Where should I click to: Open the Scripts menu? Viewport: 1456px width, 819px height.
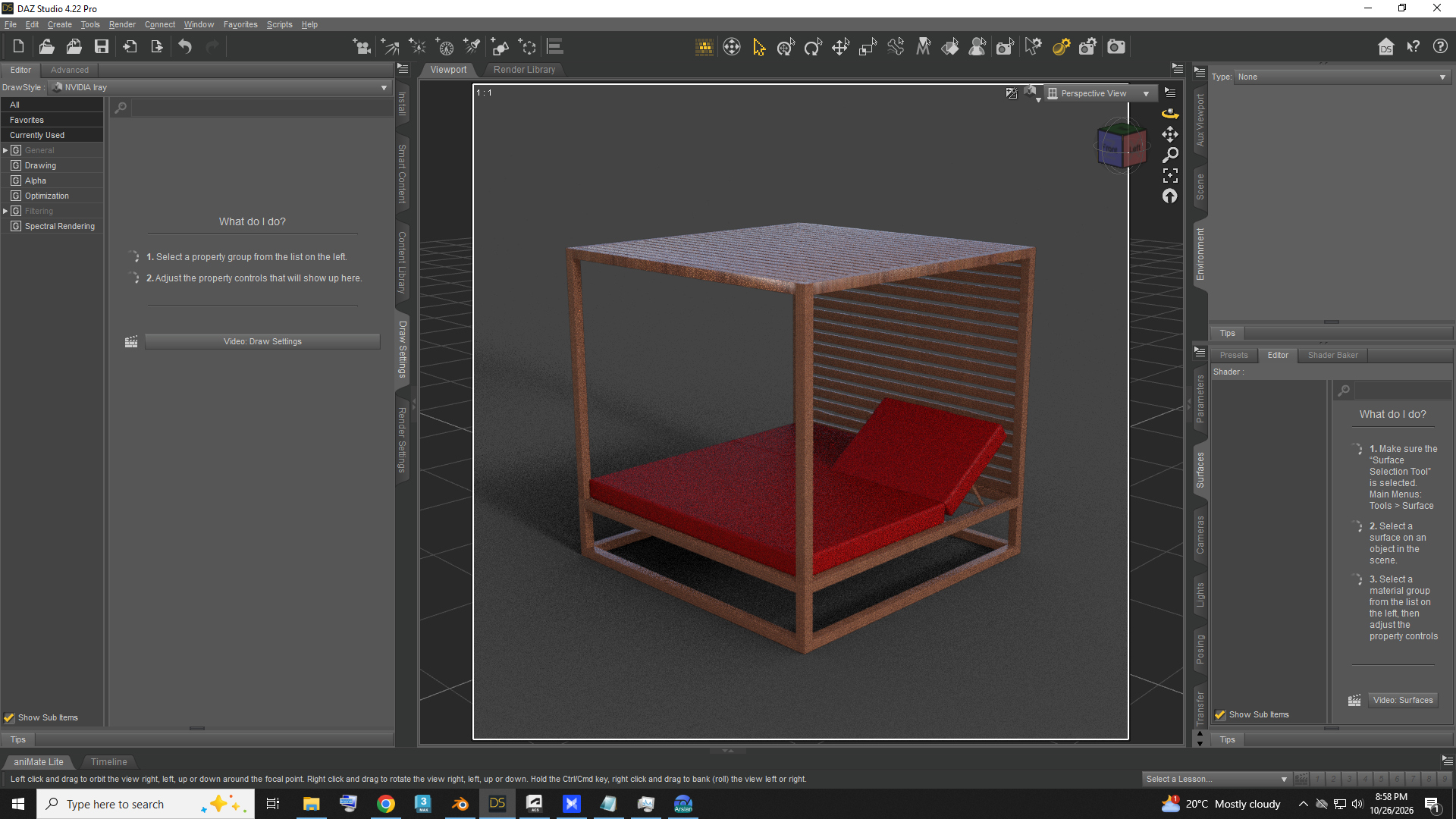coord(279,24)
